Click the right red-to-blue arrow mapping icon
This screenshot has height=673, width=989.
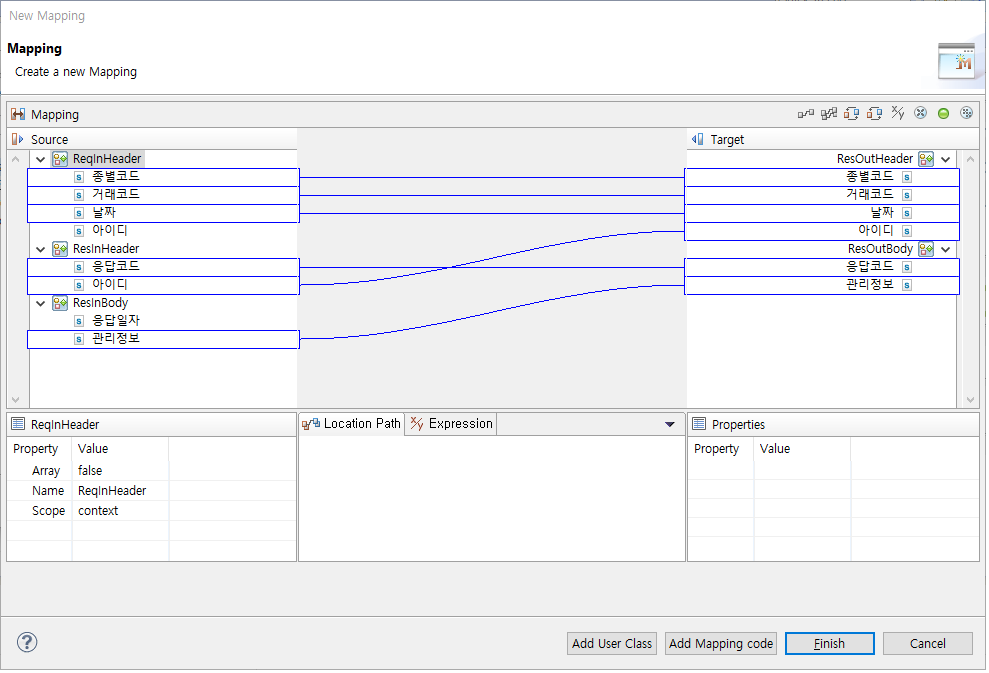tap(874, 113)
